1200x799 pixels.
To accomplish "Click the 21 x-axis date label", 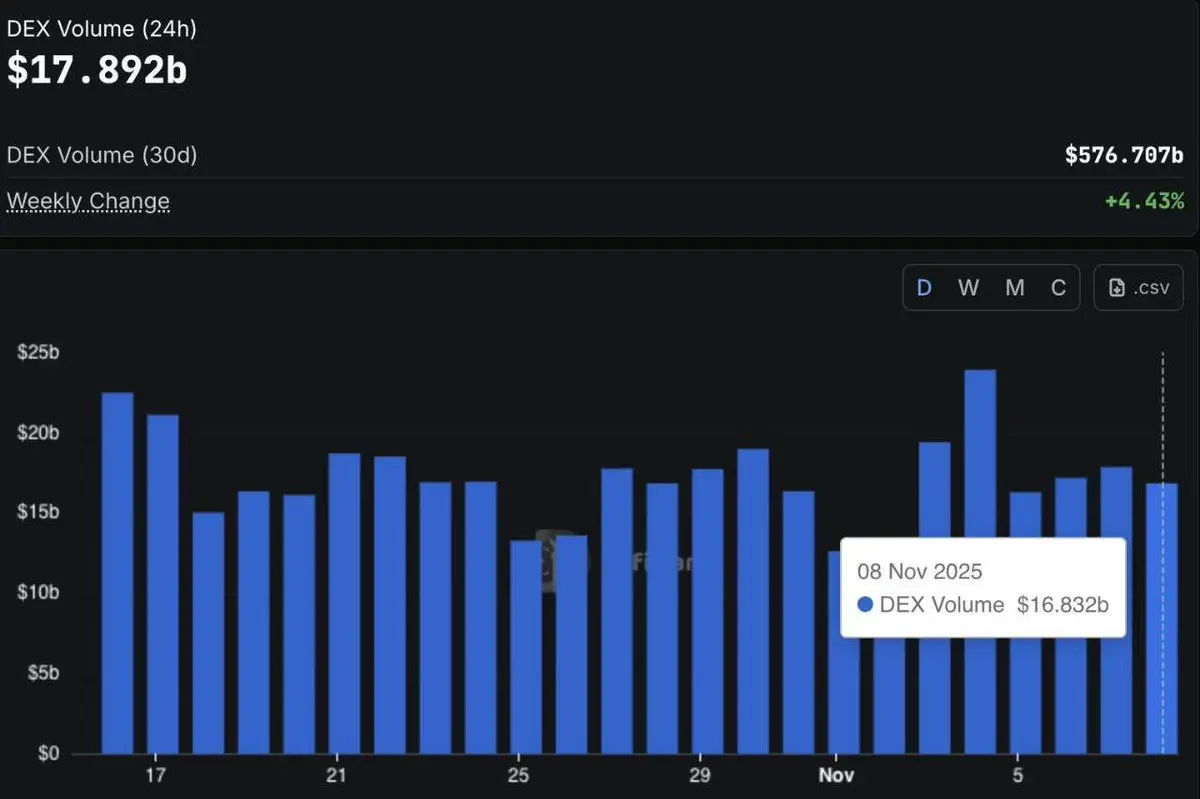I will click(x=336, y=776).
